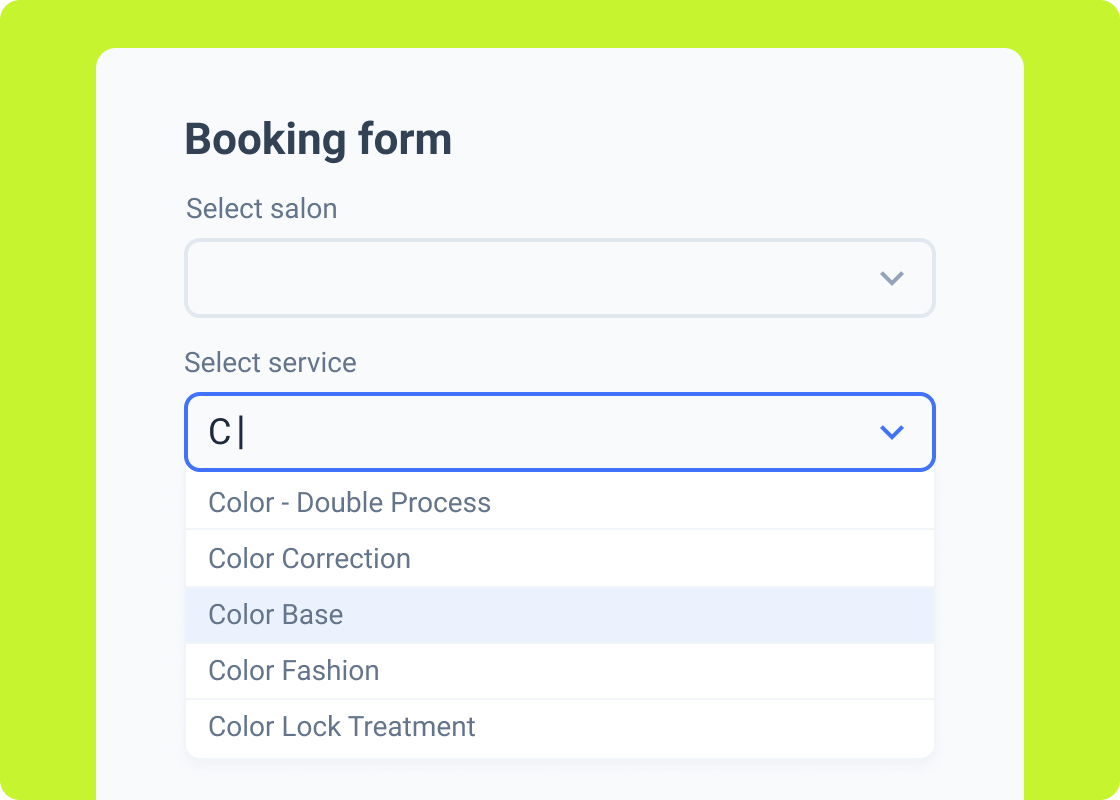Click the Select salon label
The height and width of the screenshot is (800, 1120).
pyautogui.click(x=261, y=209)
